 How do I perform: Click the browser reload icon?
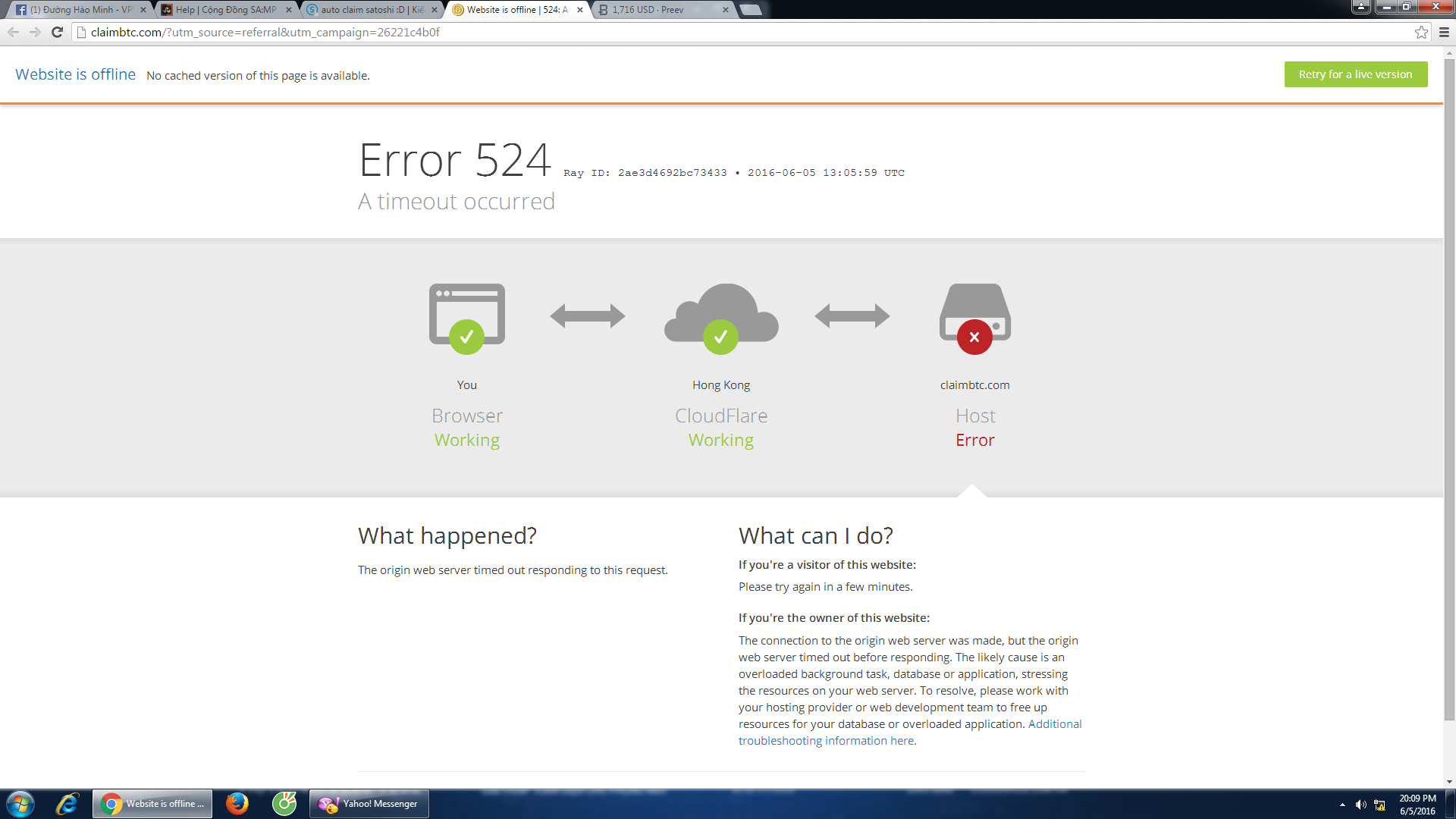(x=57, y=32)
